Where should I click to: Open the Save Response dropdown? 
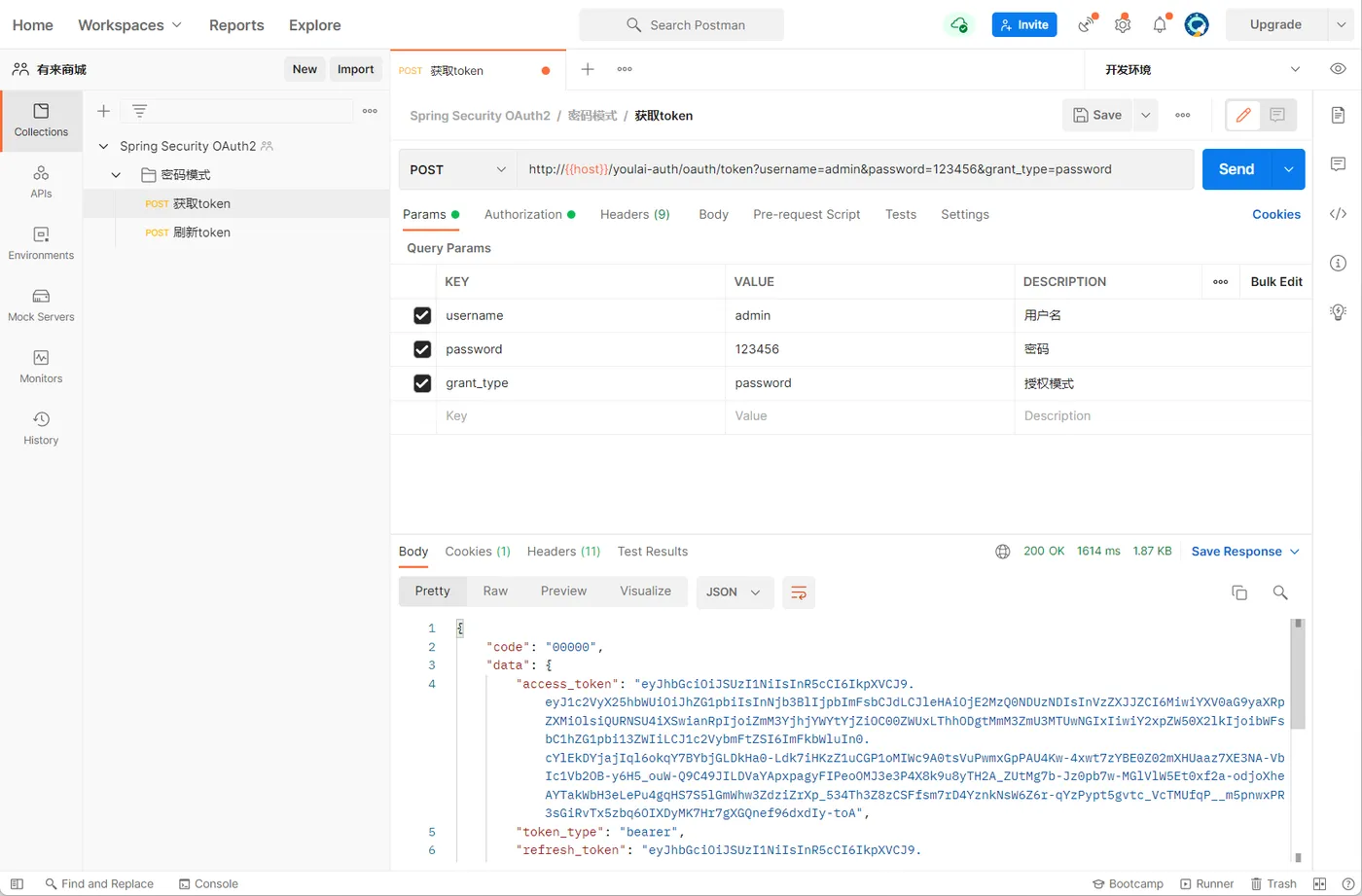[1245, 552]
